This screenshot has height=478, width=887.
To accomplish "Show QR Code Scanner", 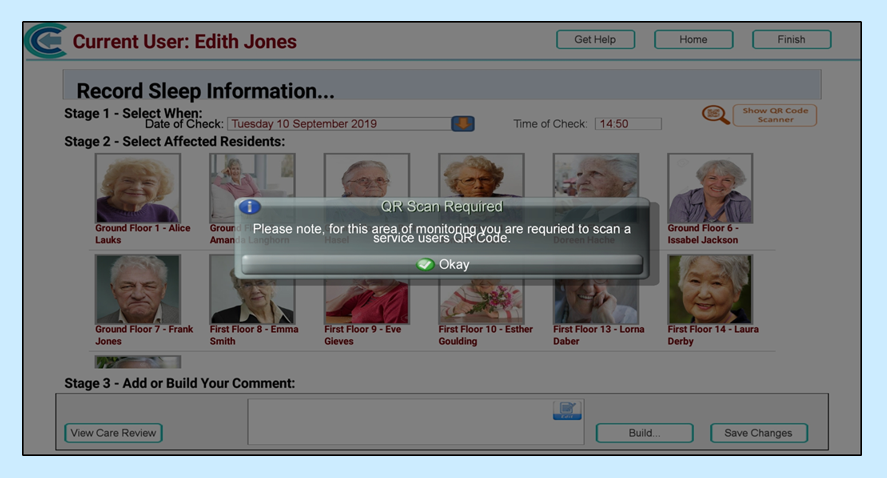I will tap(775, 115).
